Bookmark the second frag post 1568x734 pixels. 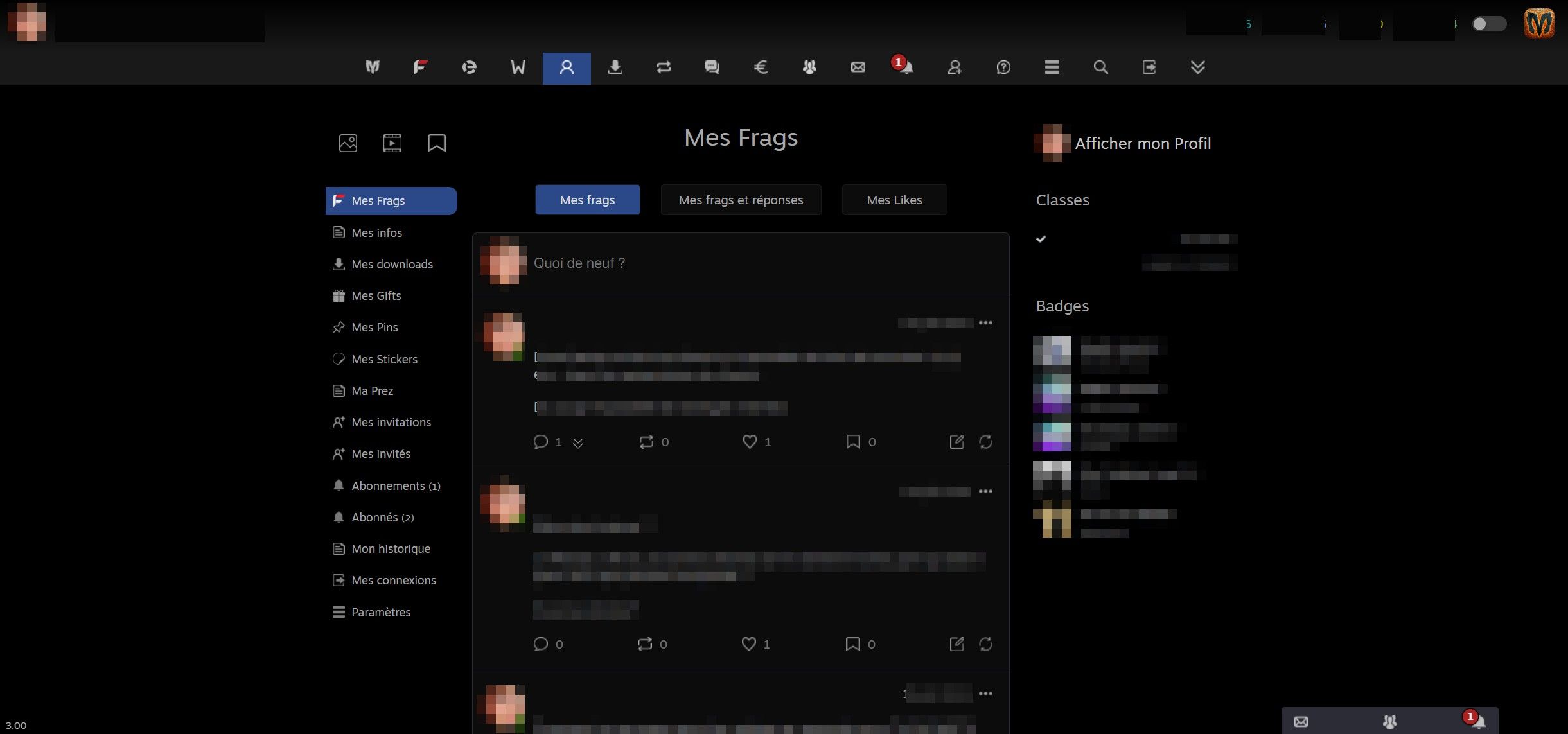coord(852,644)
